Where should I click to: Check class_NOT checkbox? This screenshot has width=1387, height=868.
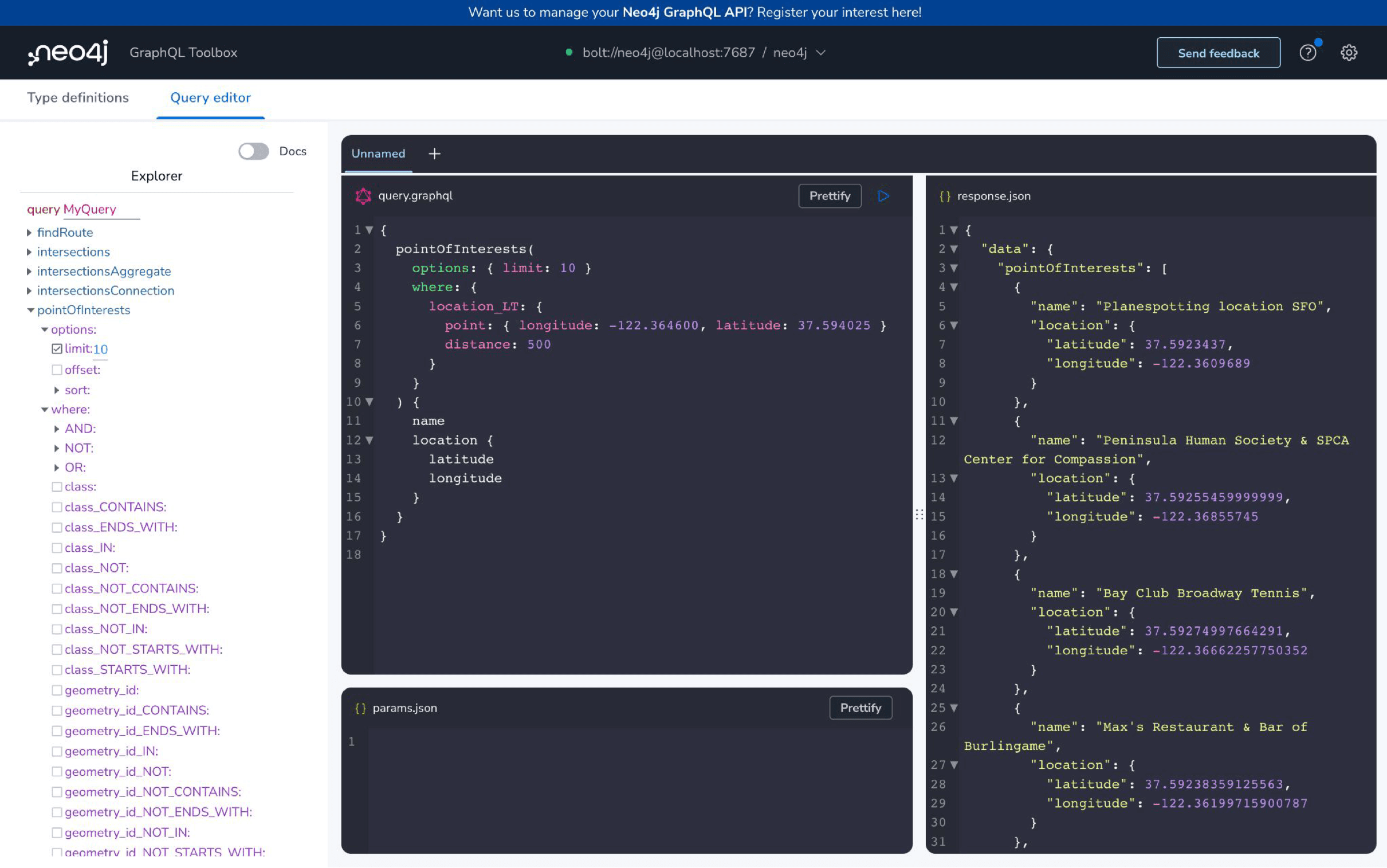pos(57,568)
